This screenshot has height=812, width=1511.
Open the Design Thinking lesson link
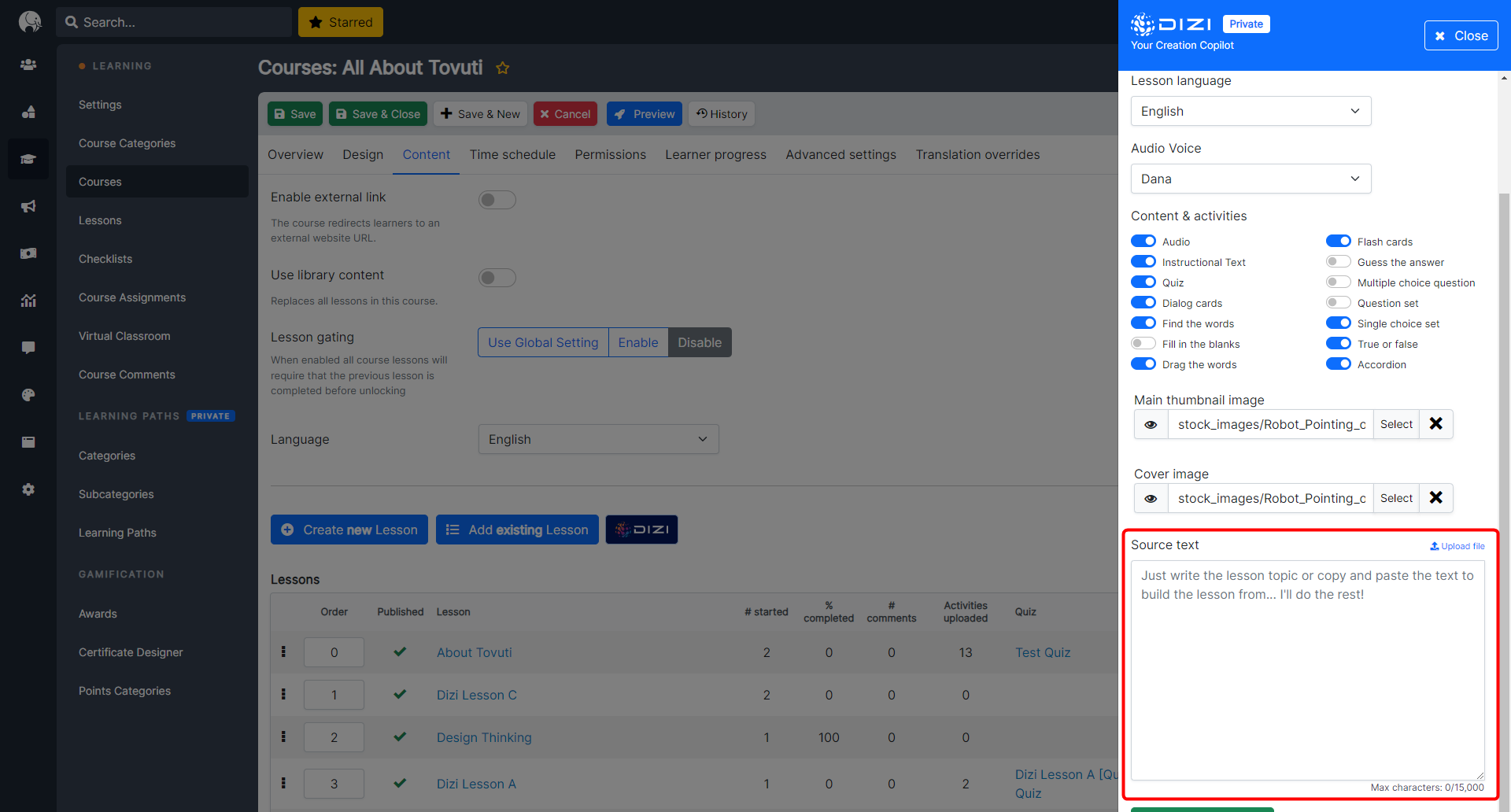484,737
